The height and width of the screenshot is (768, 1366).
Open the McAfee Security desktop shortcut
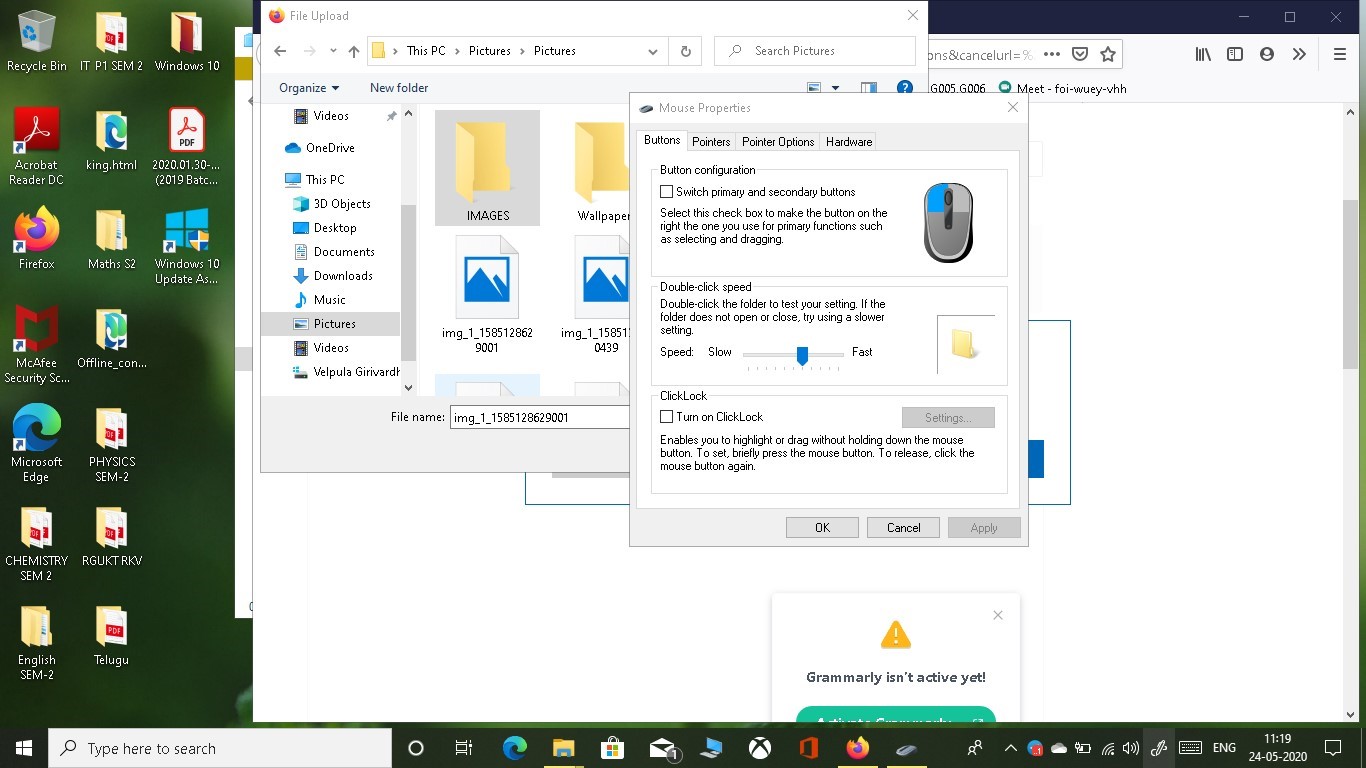tap(37, 345)
